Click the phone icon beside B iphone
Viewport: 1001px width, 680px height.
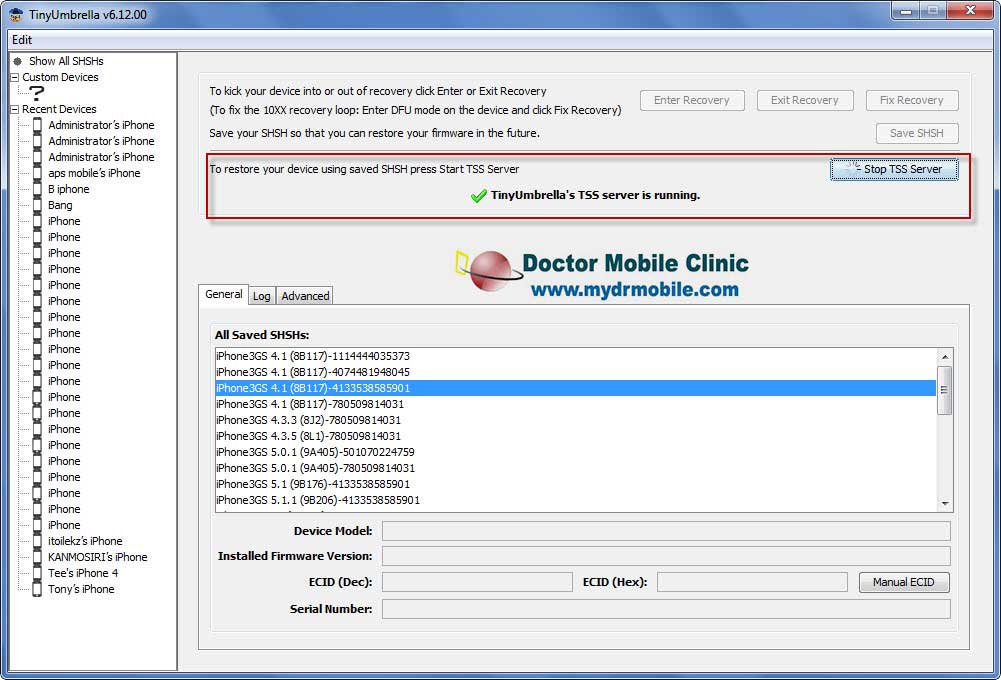37,189
